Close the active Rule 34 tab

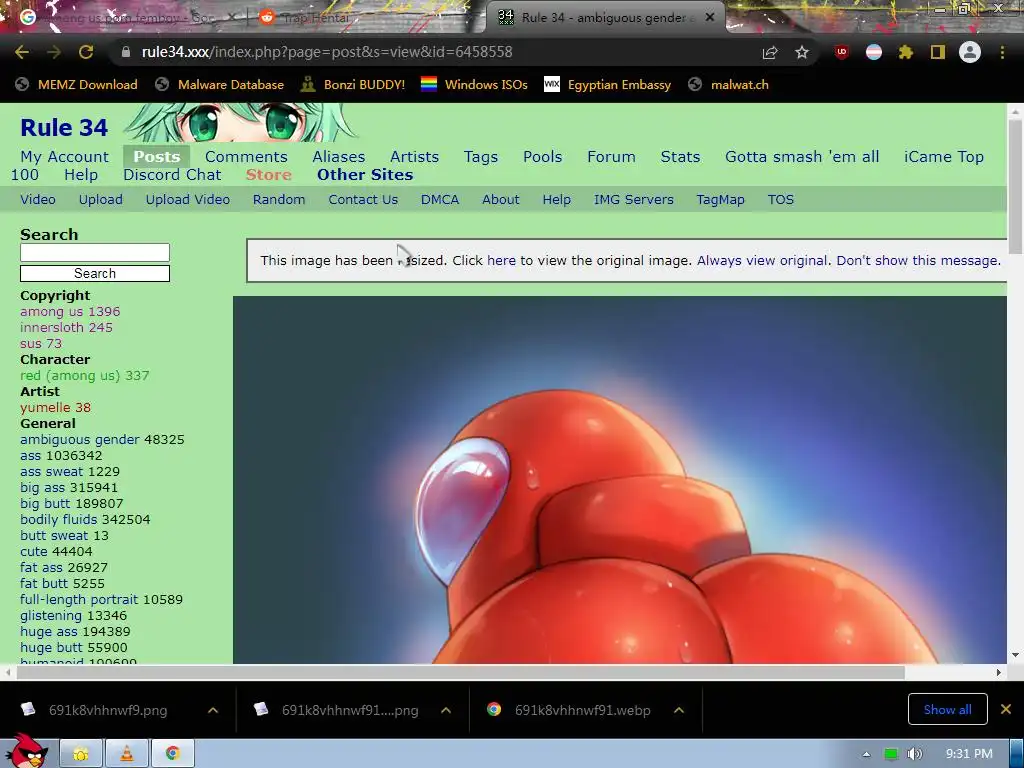coord(710,18)
